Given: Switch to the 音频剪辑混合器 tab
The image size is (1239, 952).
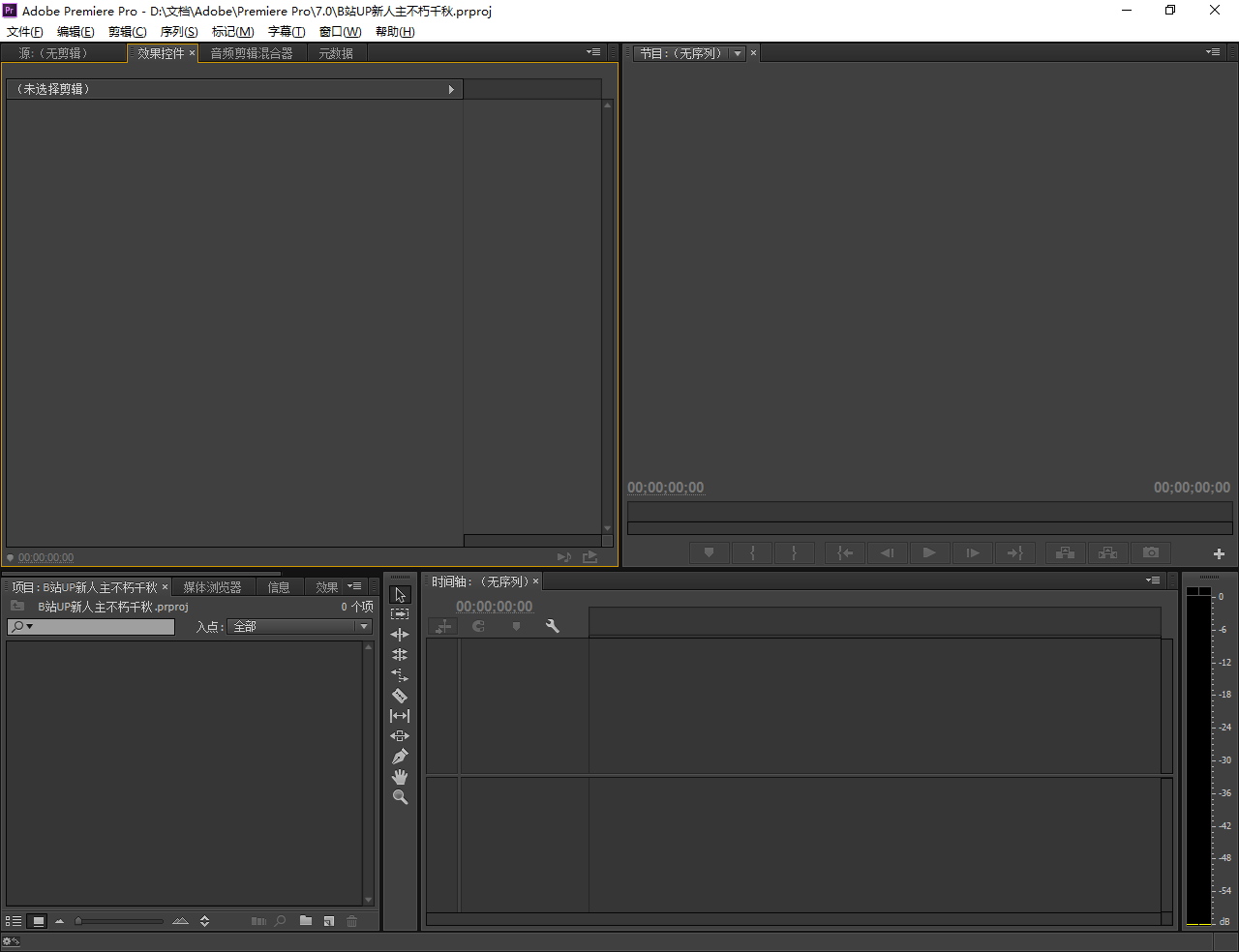Looking at the screenshot, I should coord(252,53).
